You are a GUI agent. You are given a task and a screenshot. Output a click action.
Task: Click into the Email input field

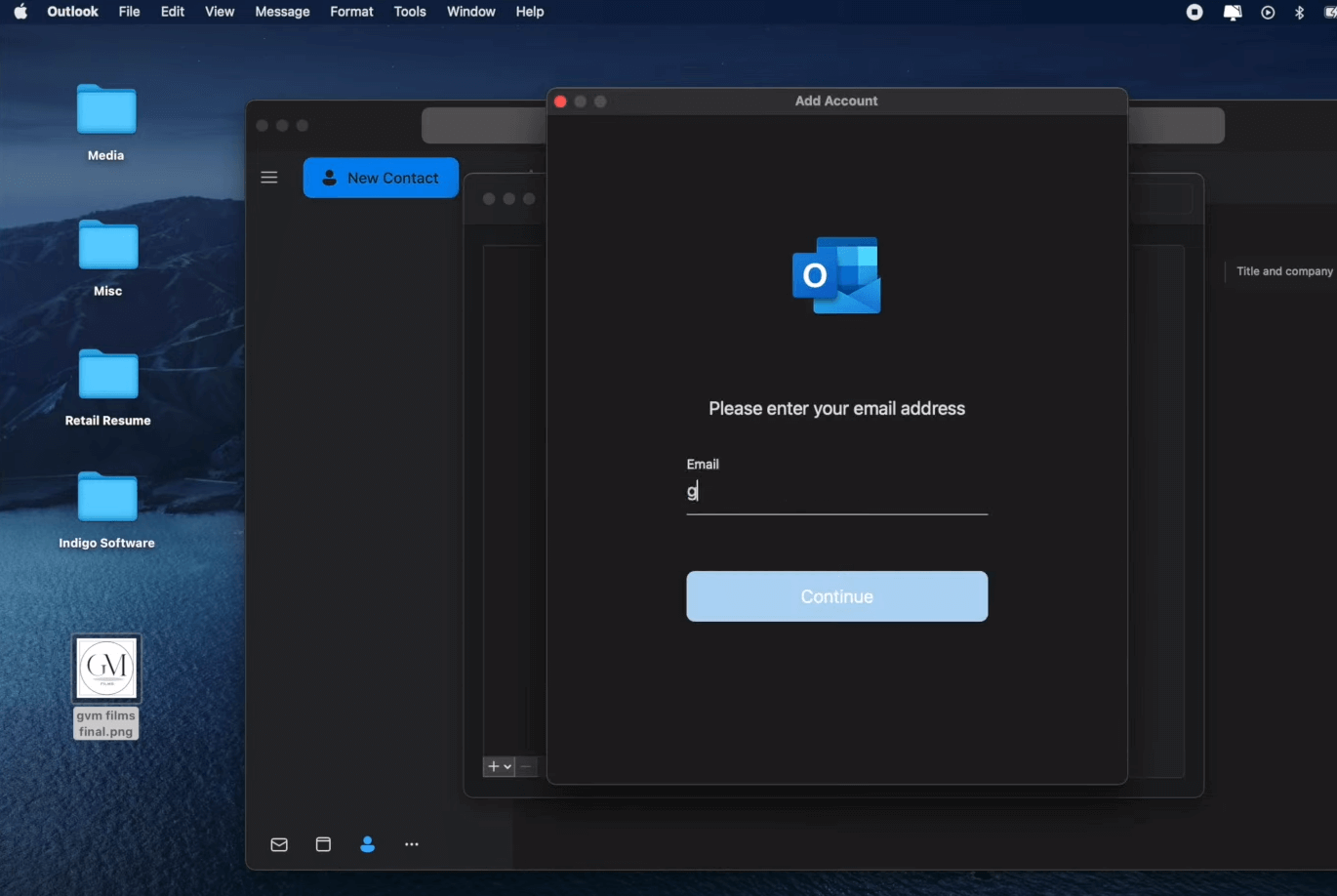pos(836,492)
